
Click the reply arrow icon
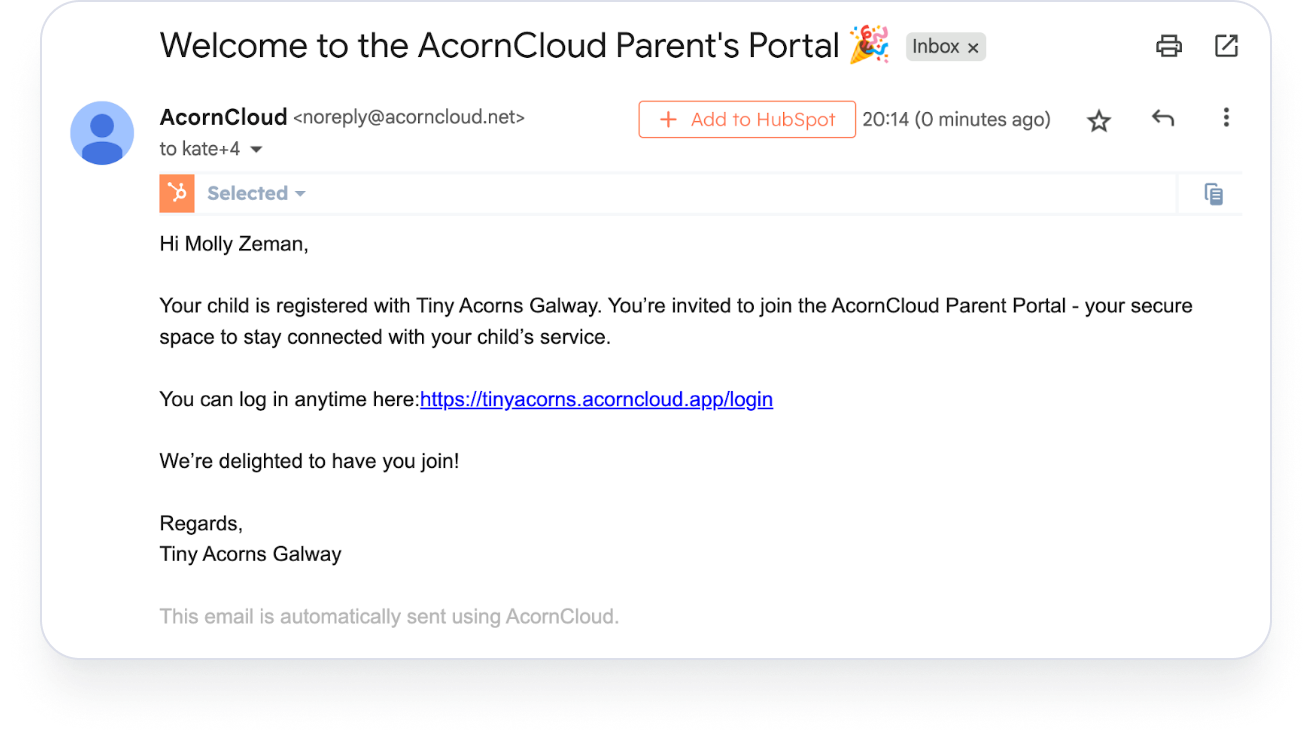[1162, 119]
